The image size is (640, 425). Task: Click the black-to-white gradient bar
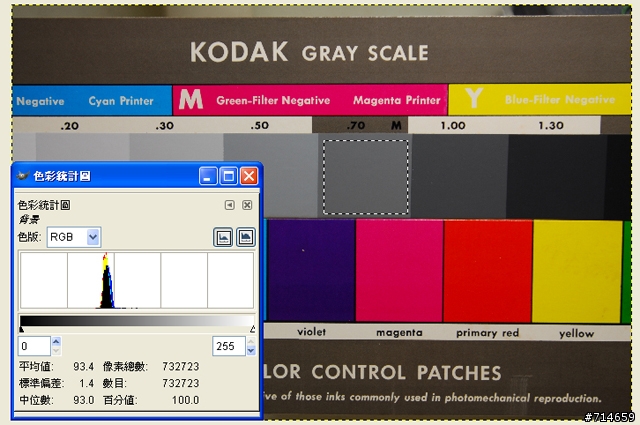tap(137, 320)
